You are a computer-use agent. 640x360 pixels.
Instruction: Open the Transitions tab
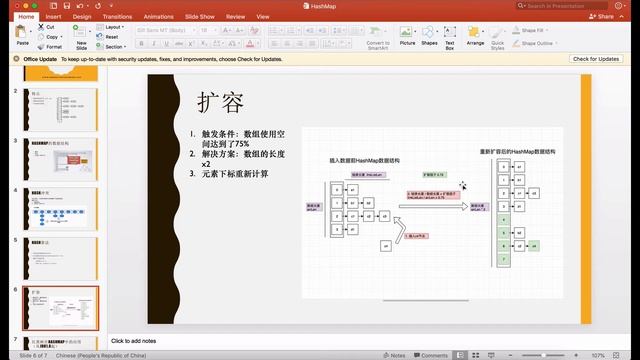[117, 17]
